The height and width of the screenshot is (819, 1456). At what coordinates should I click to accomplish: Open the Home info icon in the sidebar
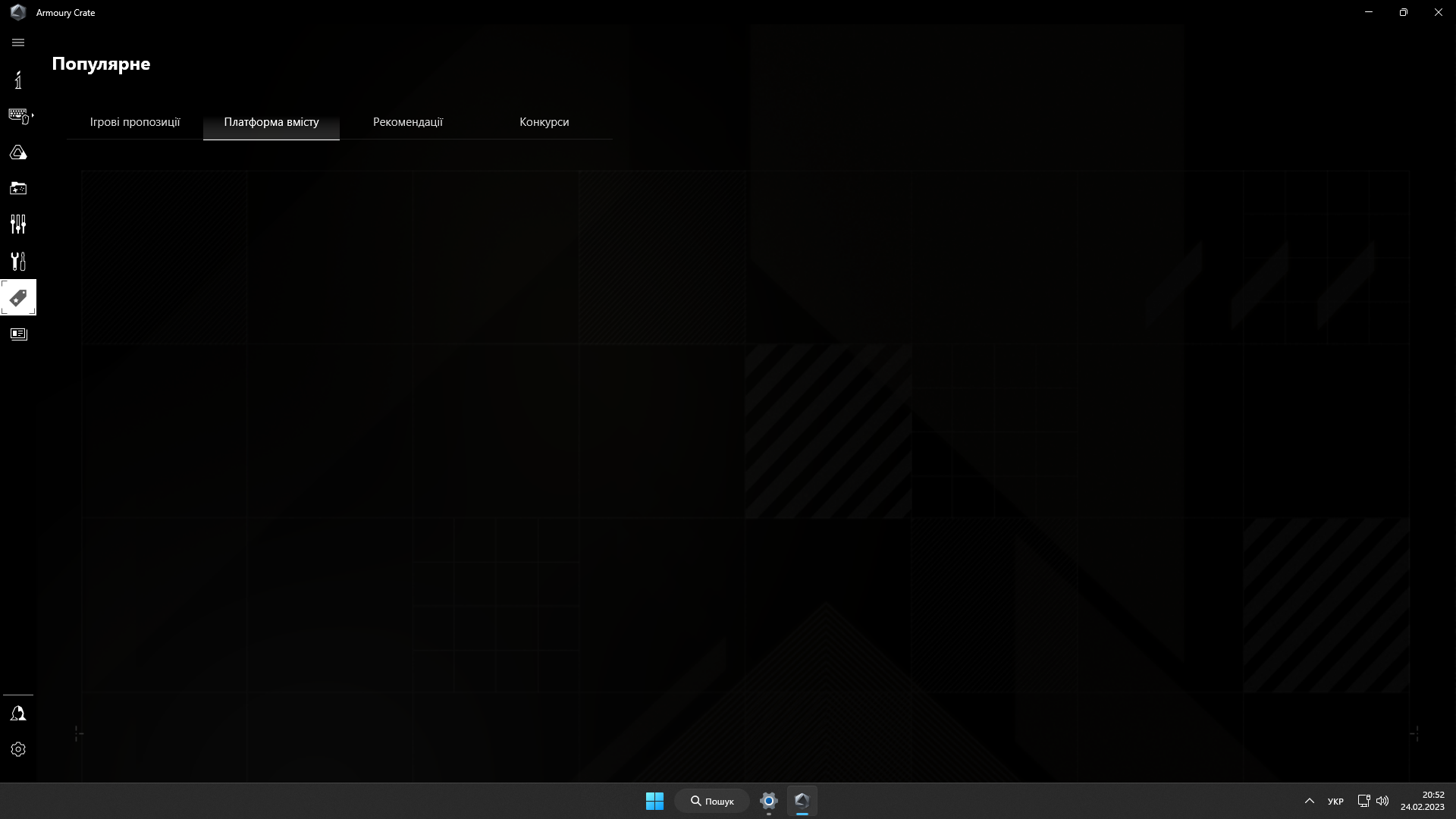18,80
